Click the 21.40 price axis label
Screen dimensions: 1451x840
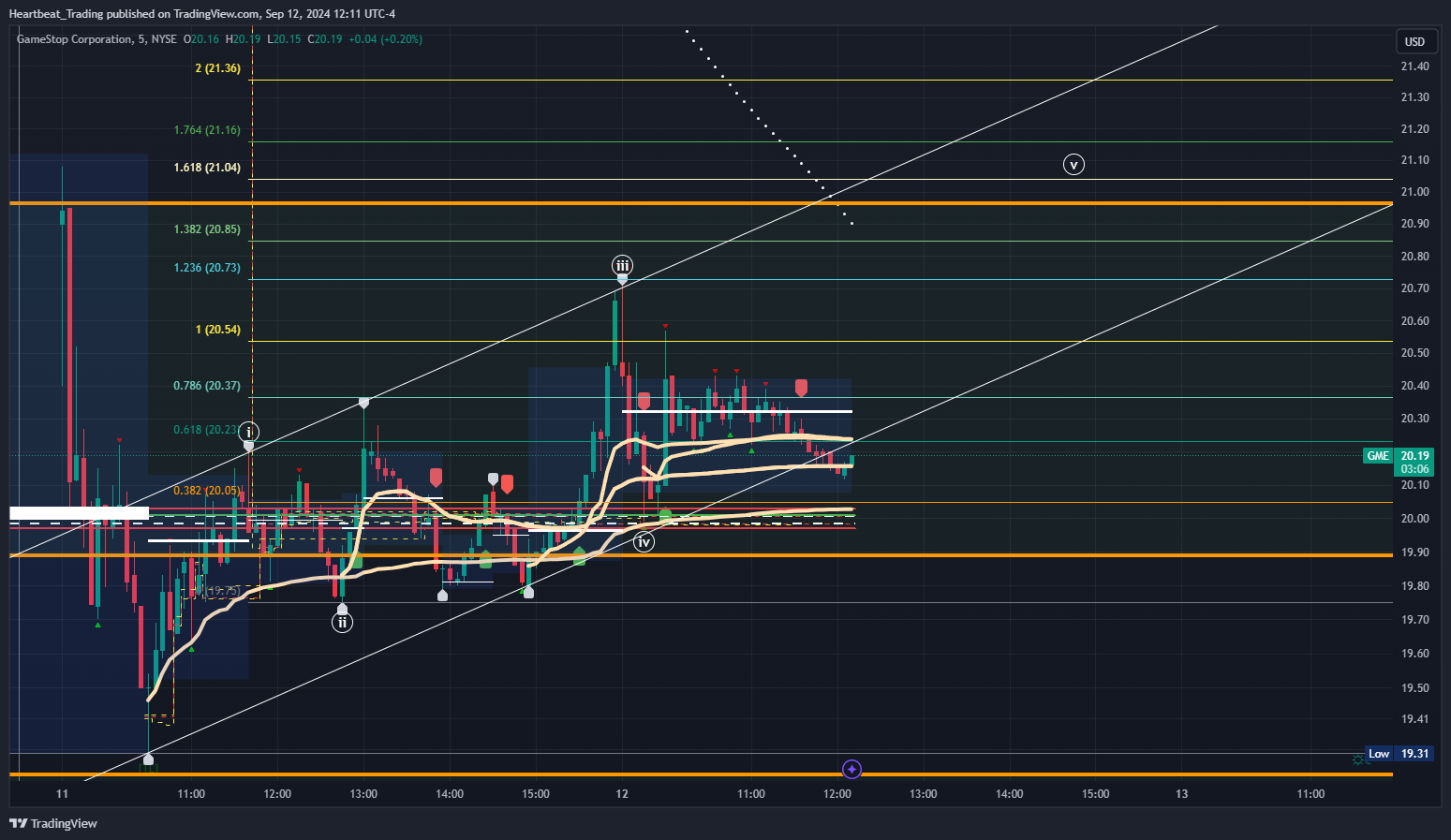(x=1414, y=66)
